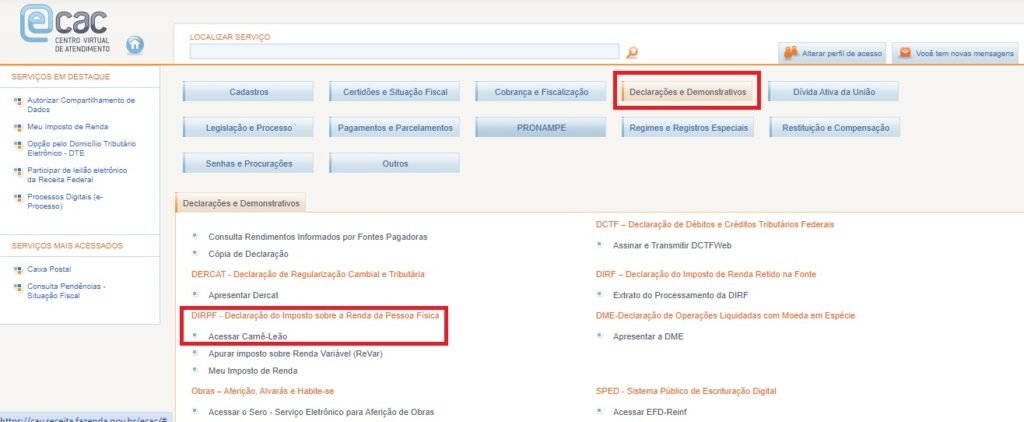Click icon beside Processos Digitais
This screenshot has width=1024, height=422.
tap(18, 197)
